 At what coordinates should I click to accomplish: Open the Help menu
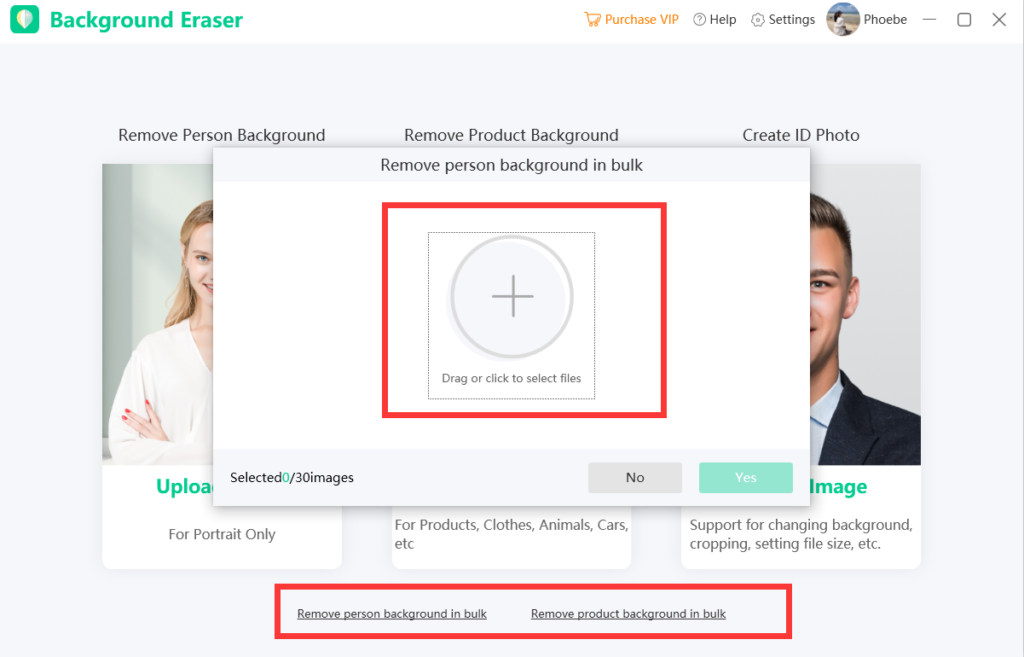point(714,20)
